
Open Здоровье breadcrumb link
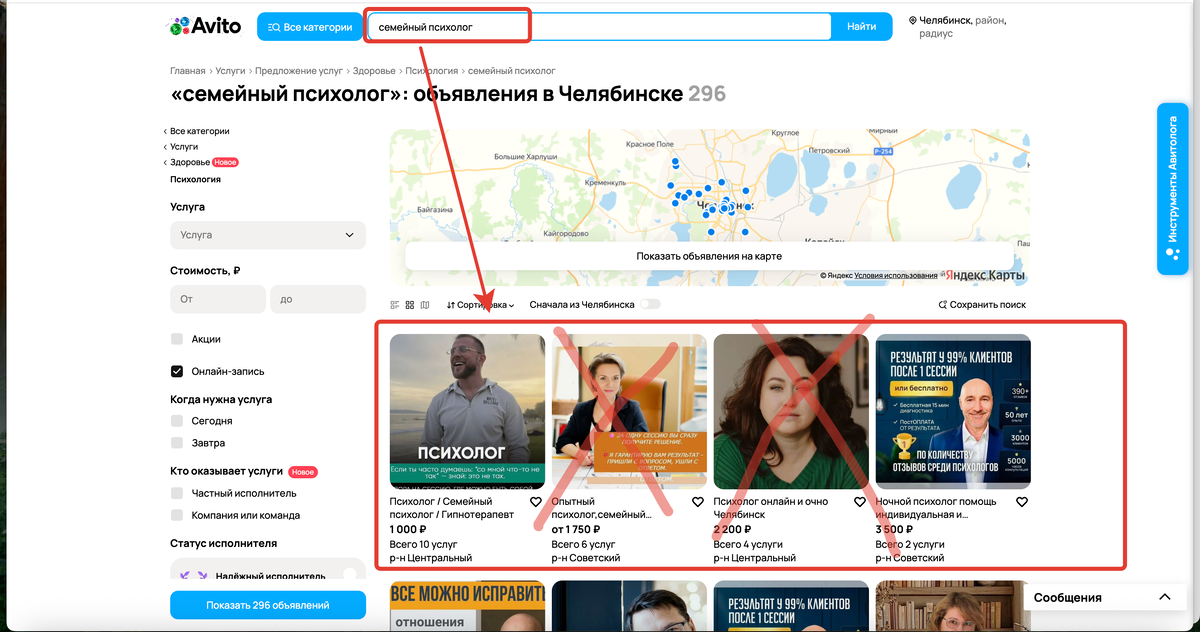373,71
